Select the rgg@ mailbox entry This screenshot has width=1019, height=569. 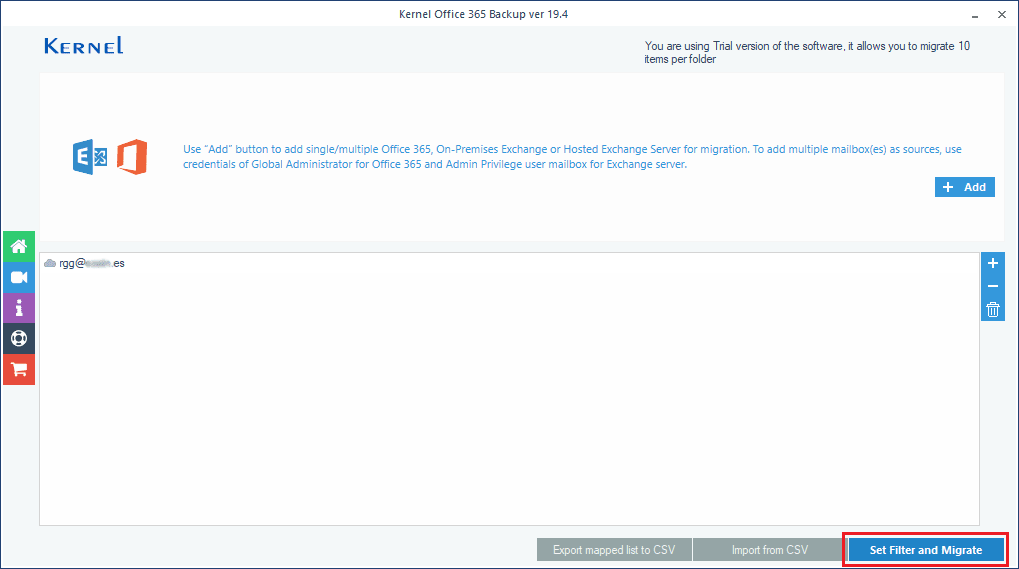tap(92, 263)
